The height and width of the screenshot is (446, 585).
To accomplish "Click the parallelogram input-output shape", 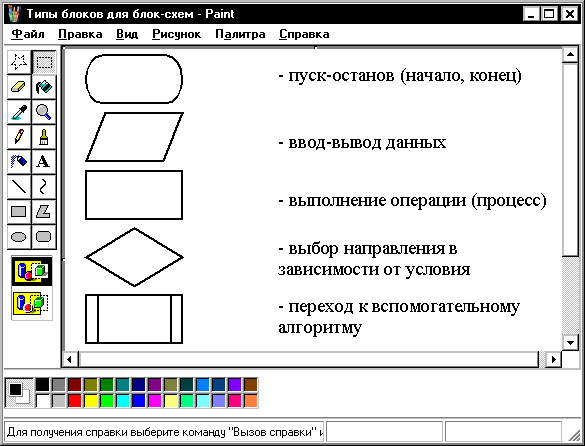I will (x=134, y=137).
